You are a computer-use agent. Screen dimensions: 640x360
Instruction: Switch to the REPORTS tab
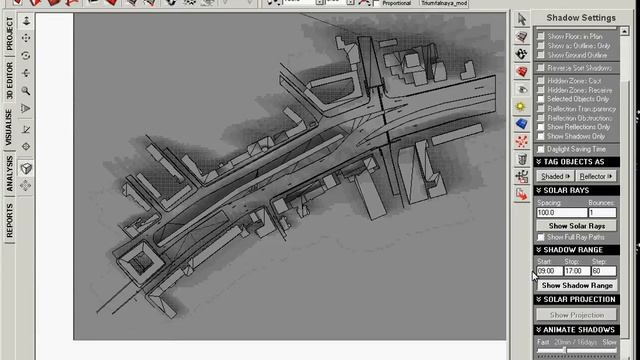click(9, 220)
